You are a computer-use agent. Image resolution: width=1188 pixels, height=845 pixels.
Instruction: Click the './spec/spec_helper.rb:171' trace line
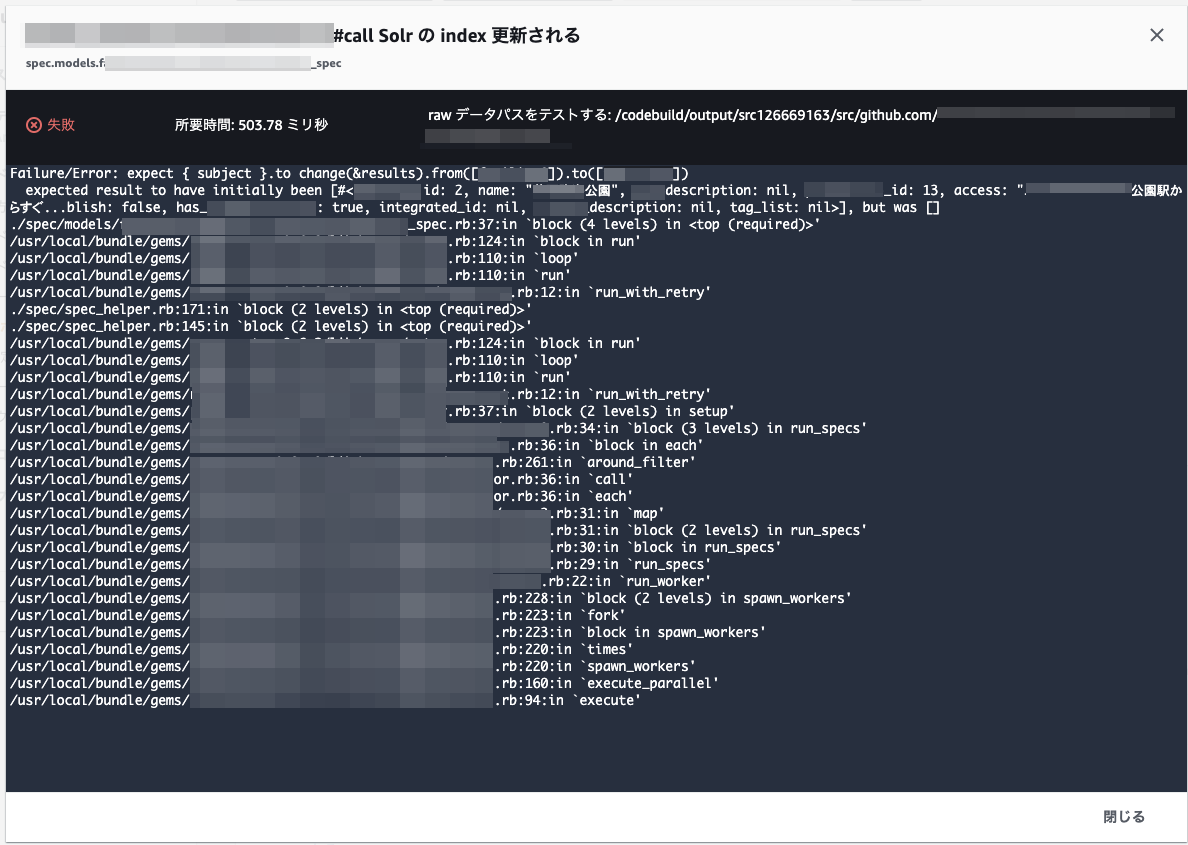click(x=270, y=309)
